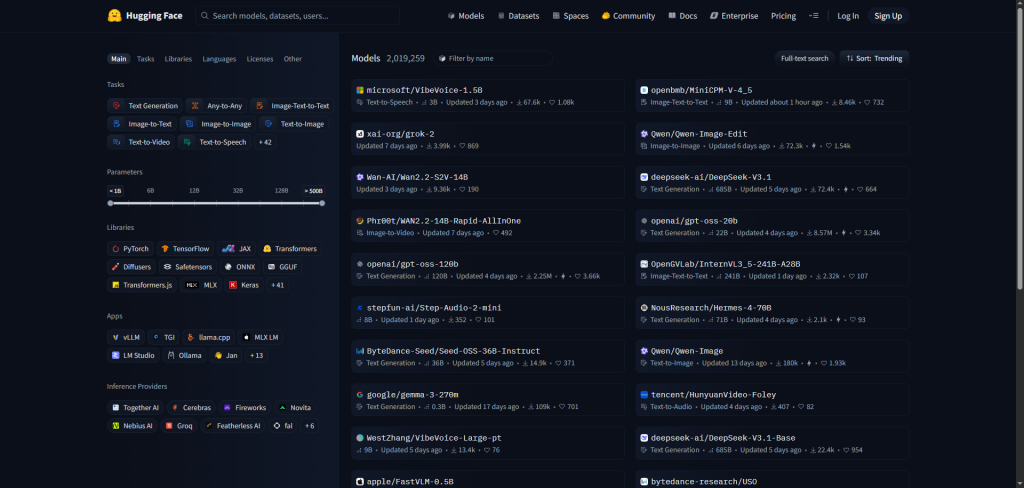
Task: Filter by the MLX LM app
Action: coord(261,338)
